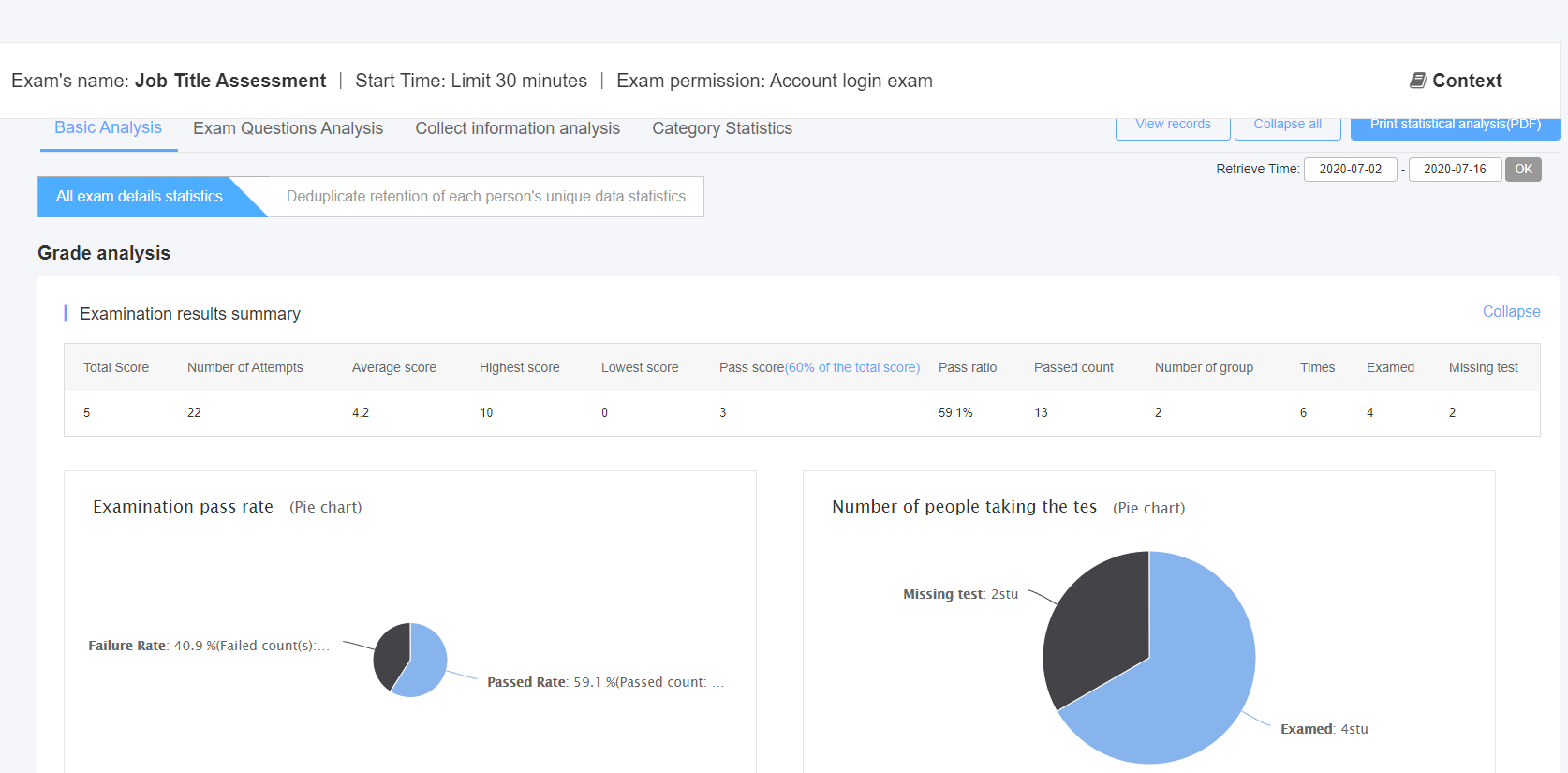Click the Pass ratio column header
The height and width of the screenshot is (773, 1568).
coord(968,368)
